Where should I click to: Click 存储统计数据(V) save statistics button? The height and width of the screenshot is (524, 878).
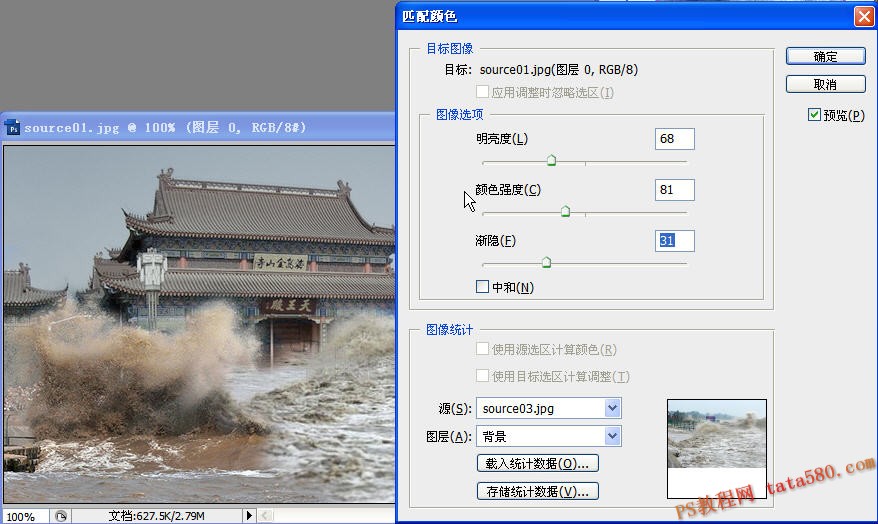[x=538, y=492]
